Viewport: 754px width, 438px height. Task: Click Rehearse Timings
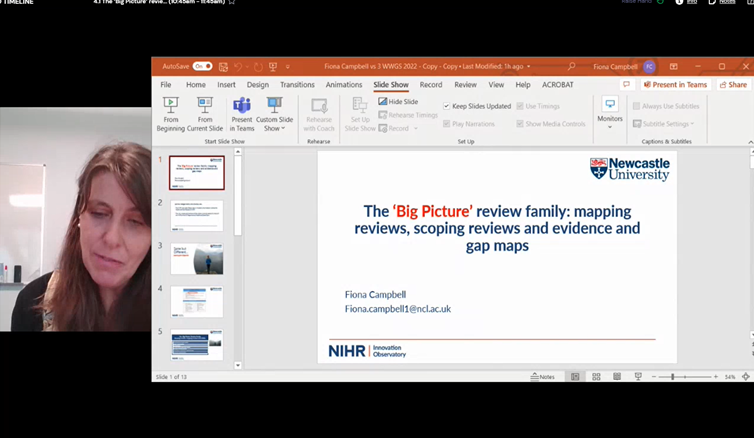pos(408,115)
